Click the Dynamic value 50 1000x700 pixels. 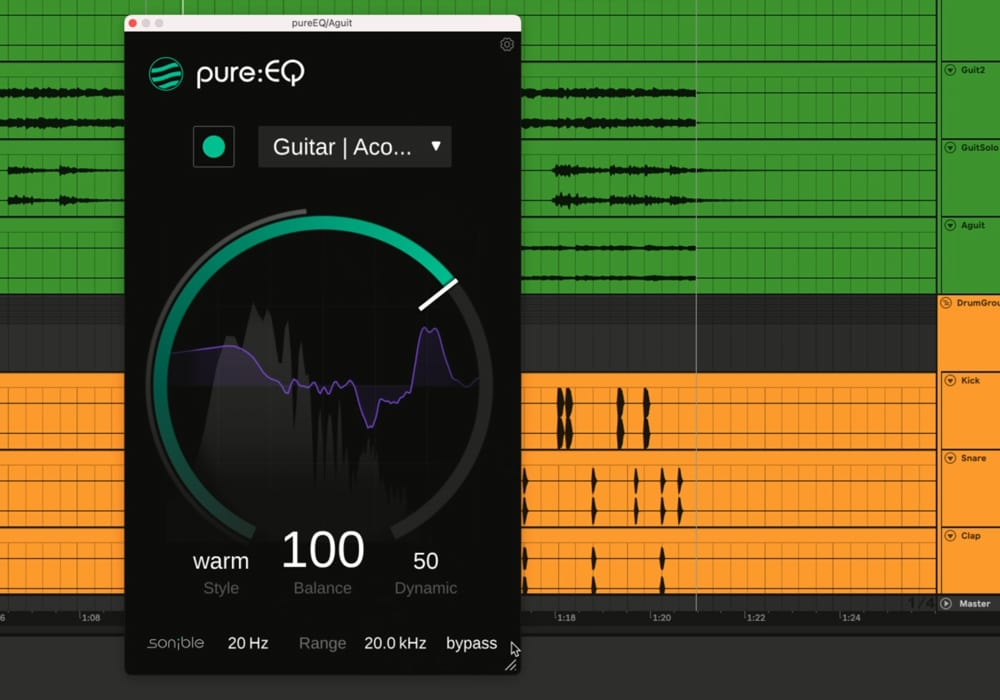point(425,561)
